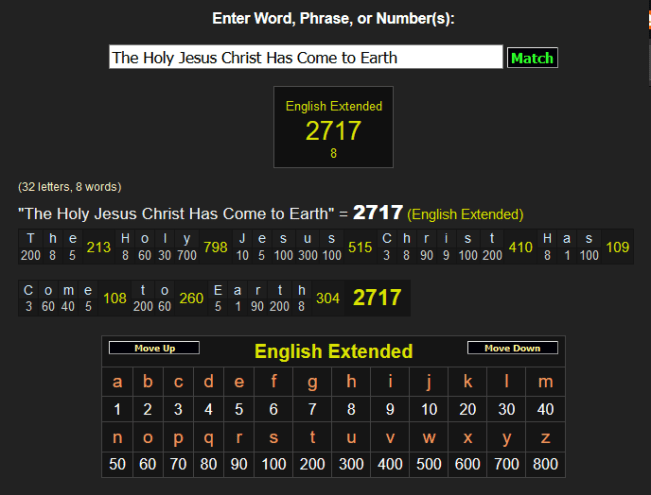Click the word sum 260 for 'to'
Image resolution: width=651 pixels, height=495 pixels.
point(190,298)
